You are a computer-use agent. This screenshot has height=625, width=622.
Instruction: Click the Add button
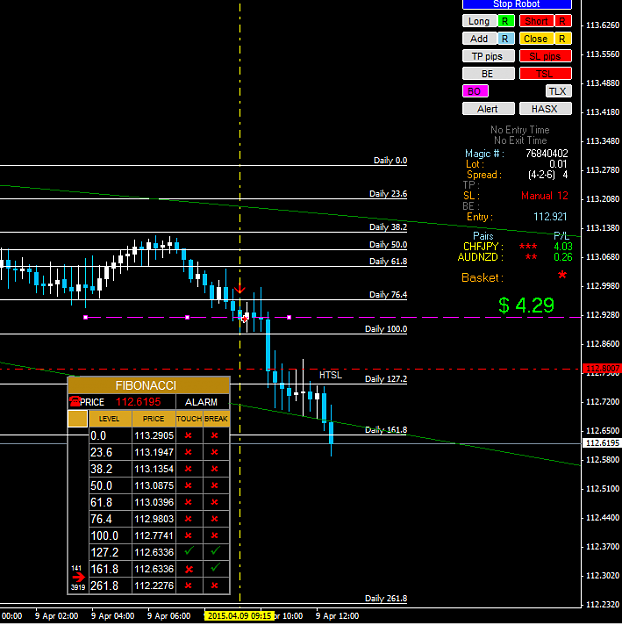point(479,39)
